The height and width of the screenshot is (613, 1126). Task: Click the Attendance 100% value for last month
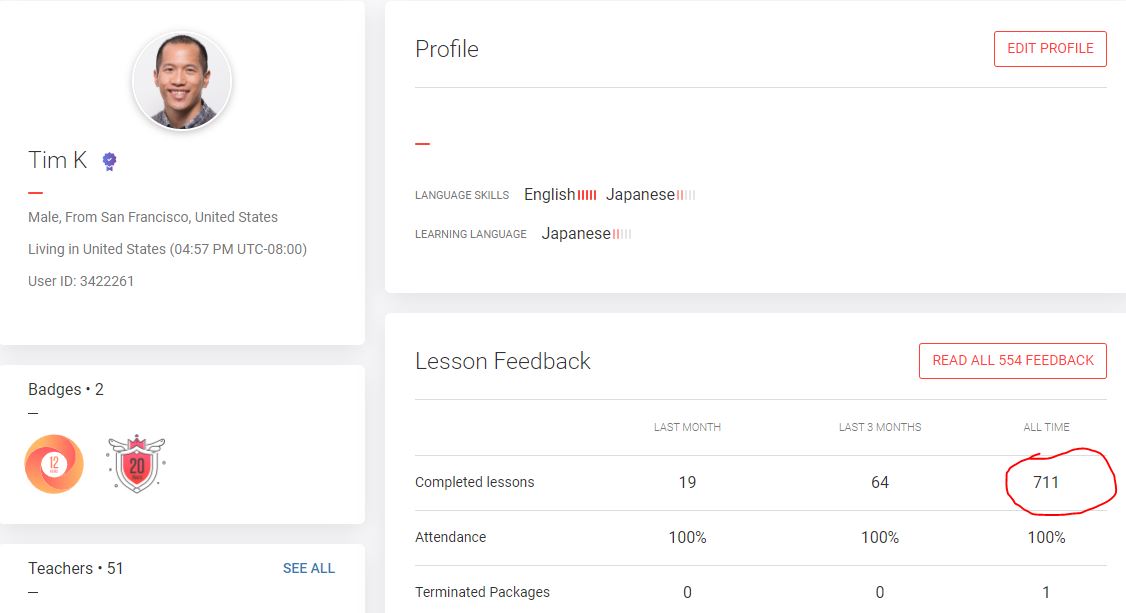pyautogui.click(x=687, y=537)
